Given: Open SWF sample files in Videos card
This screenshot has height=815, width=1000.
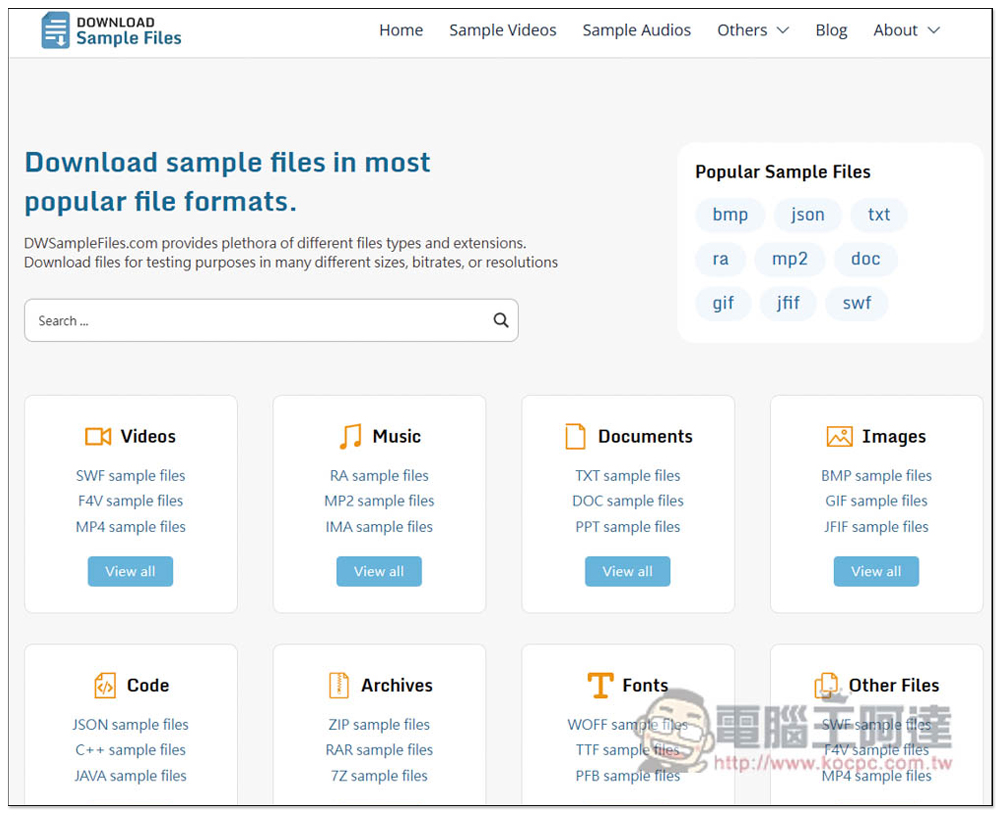Looking at the screenshot, I should click(x=130, y=476).
